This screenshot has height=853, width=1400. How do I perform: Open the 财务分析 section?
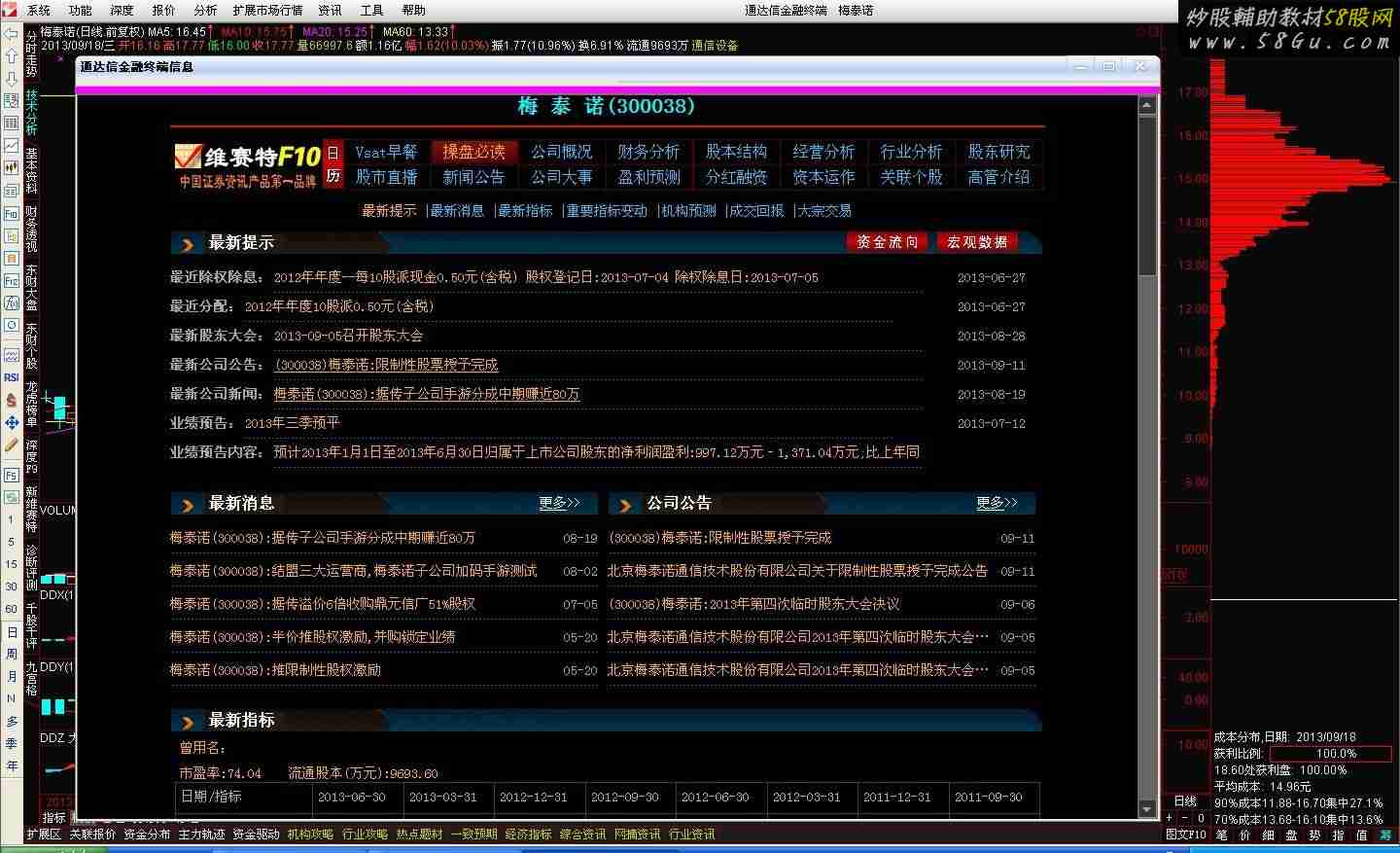[x=648, y=152]
